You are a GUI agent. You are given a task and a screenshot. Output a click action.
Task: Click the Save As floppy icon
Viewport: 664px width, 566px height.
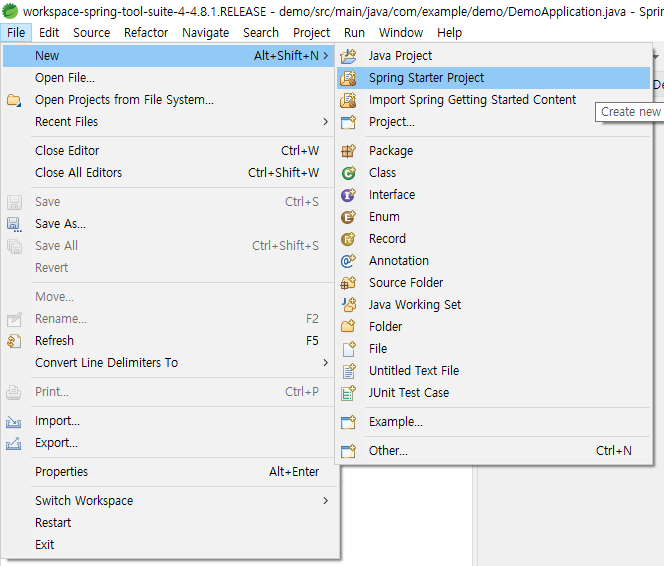pos(14,224)
